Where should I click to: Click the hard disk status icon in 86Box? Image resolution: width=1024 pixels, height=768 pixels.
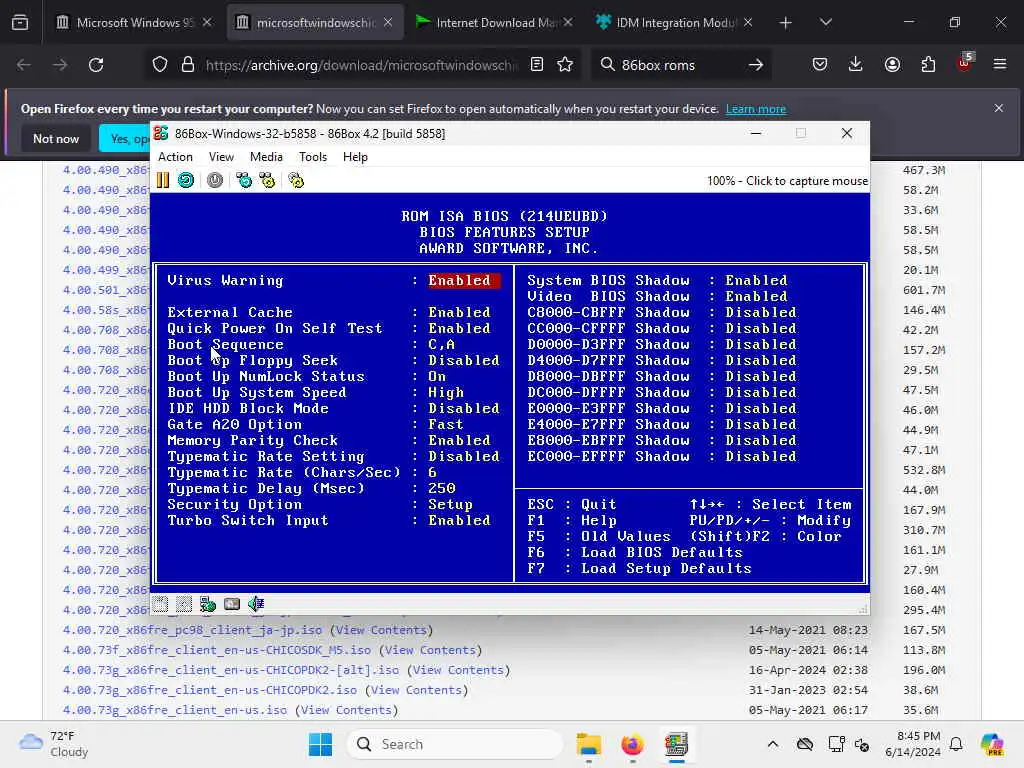[232, 604]
